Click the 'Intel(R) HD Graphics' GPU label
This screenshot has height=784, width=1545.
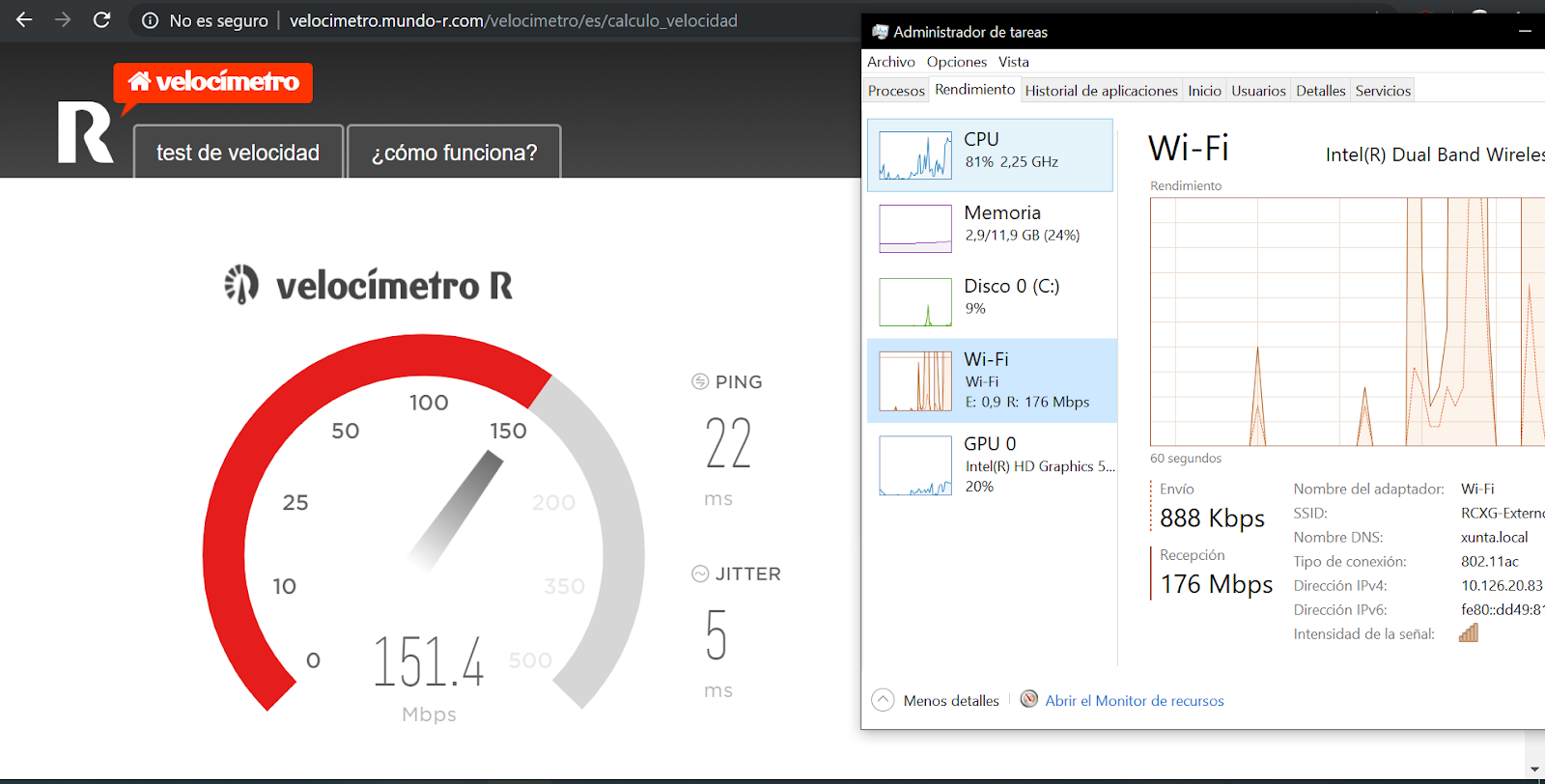click(x=1040, y=466)
